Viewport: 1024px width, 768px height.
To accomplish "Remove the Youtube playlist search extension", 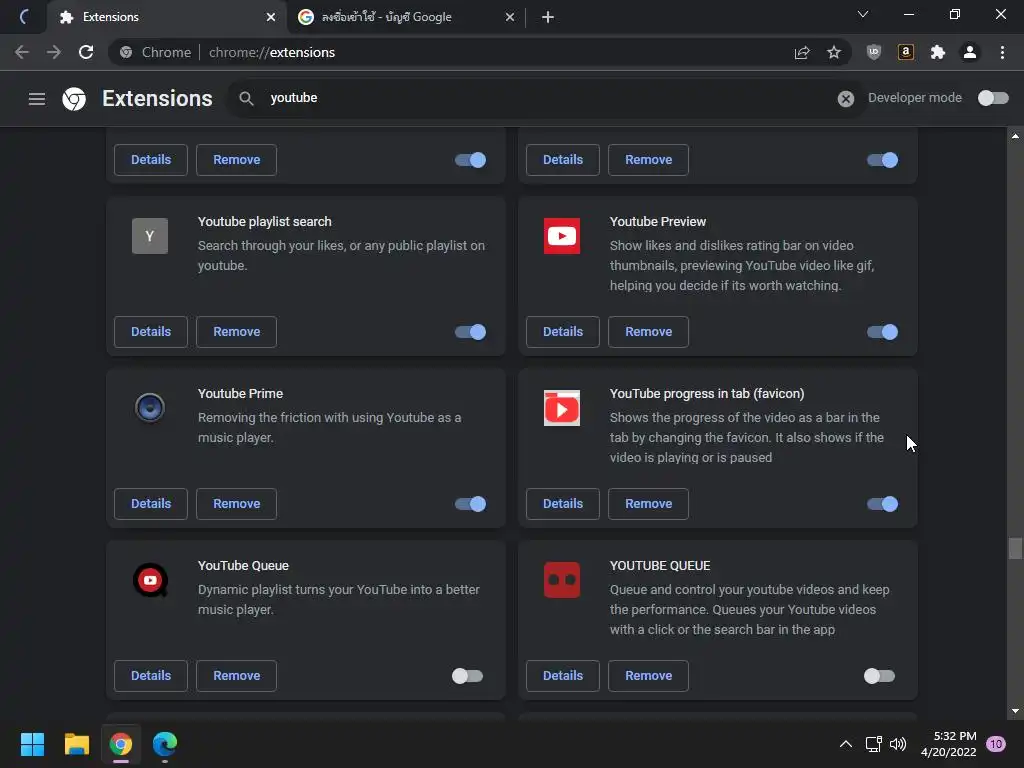I will (236, 332).
